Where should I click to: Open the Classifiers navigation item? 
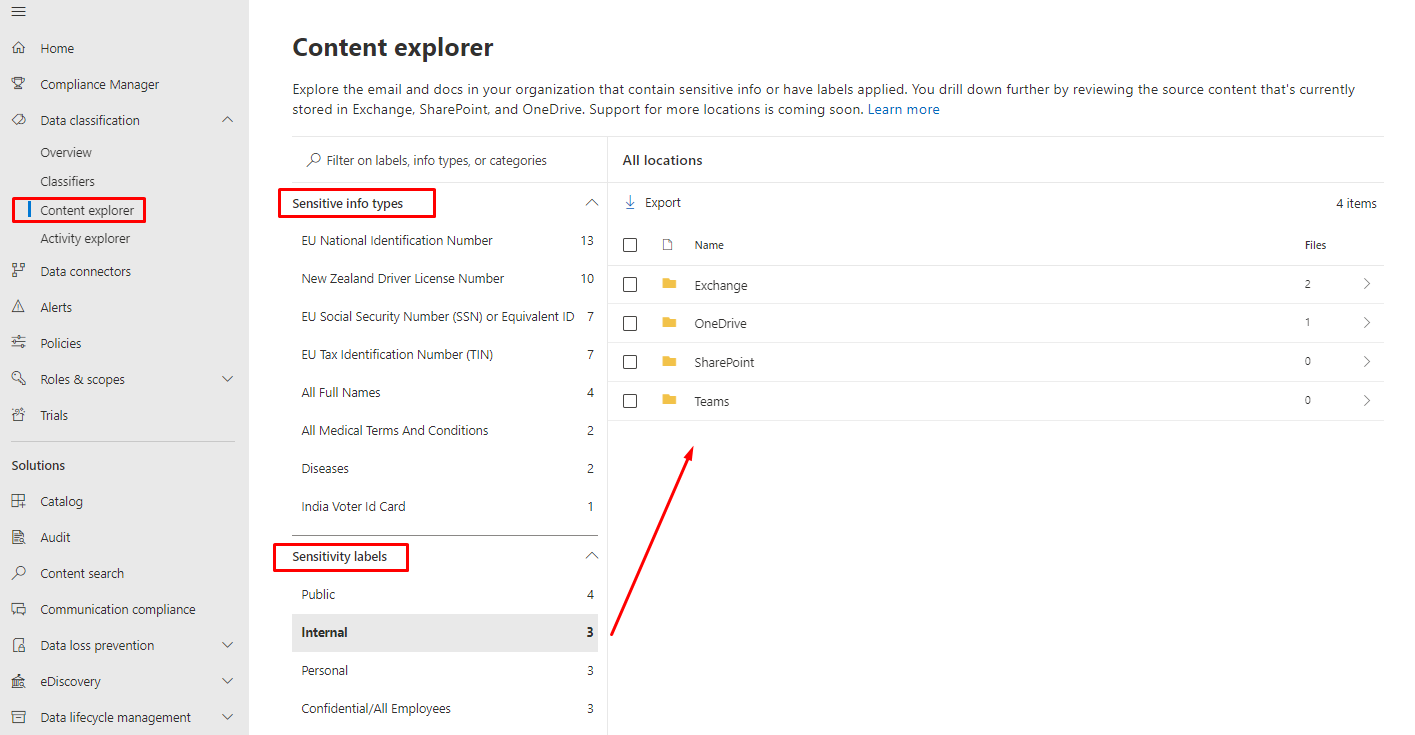tap(67, 181)
